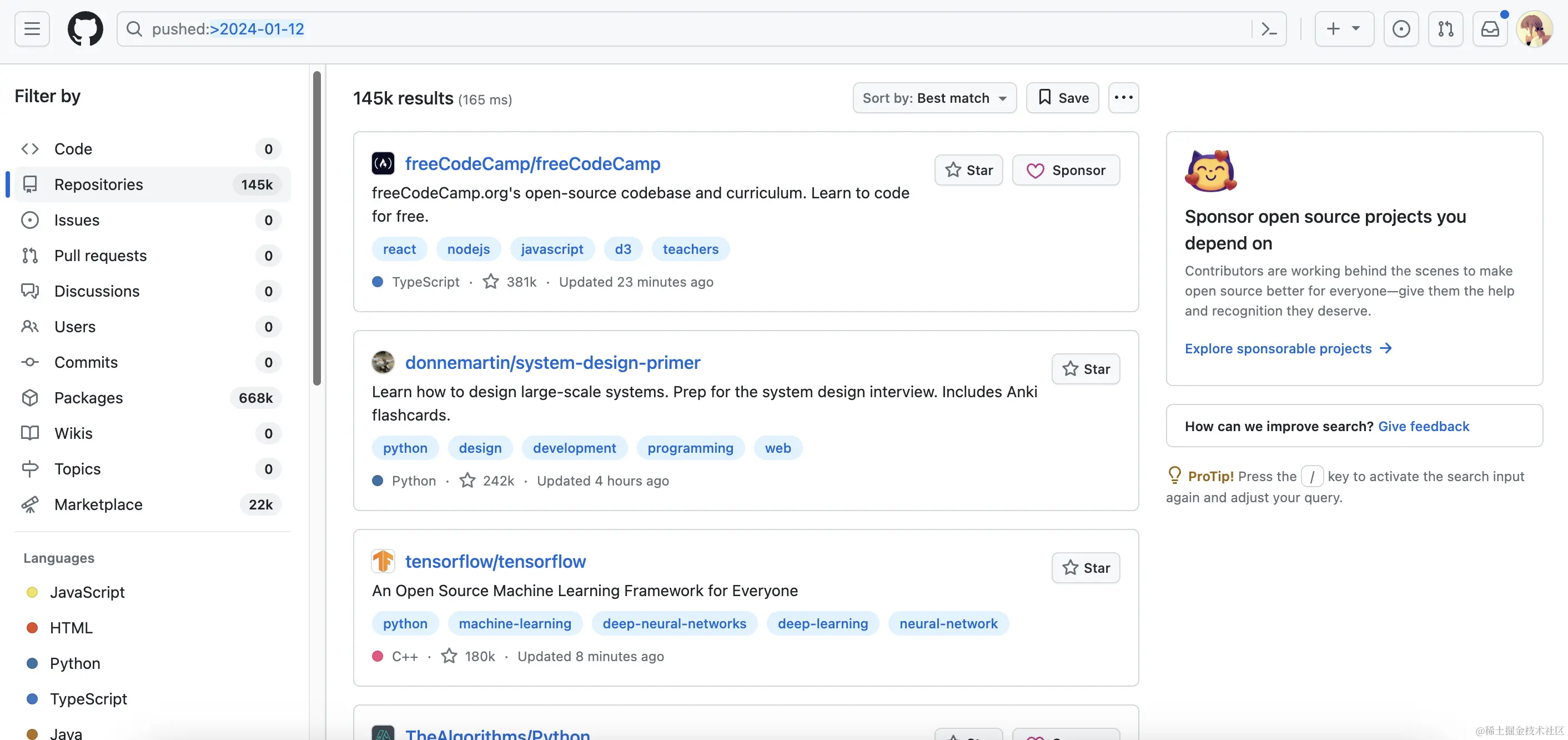
Task: Click the user profile avatar
Action: coord(1534,29)
